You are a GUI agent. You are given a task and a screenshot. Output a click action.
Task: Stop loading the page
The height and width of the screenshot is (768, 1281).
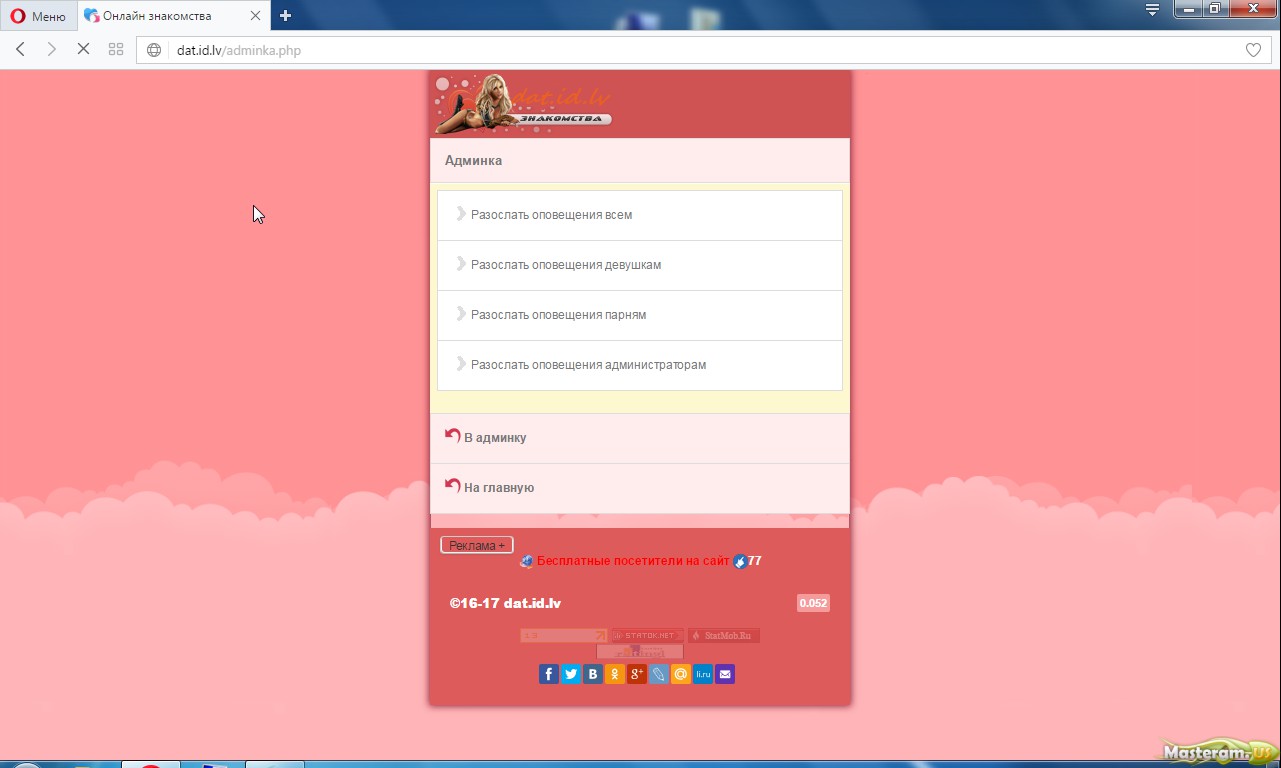[84, 50]
